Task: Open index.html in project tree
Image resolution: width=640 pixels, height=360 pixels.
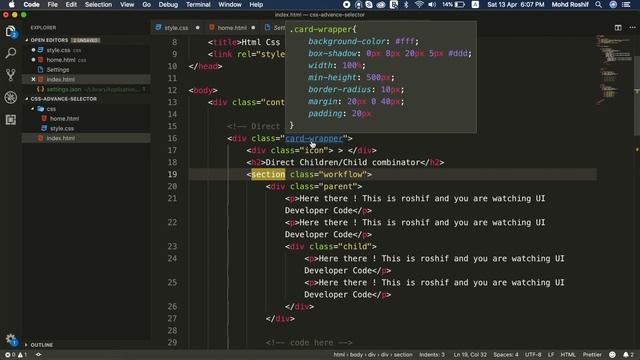Action: pos(60,138)
